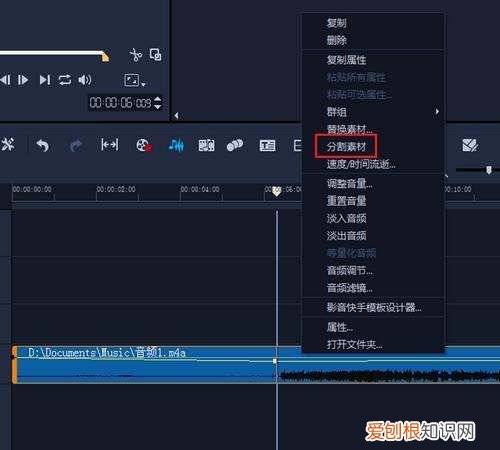
Task: Click ruler at 00:00:00:00 mark
Action: point(32,189)
